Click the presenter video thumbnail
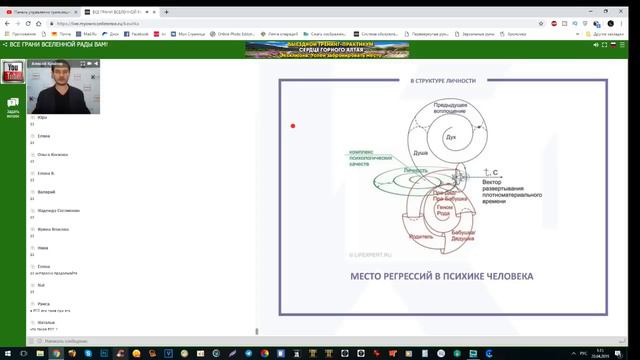 pos(63,87)
